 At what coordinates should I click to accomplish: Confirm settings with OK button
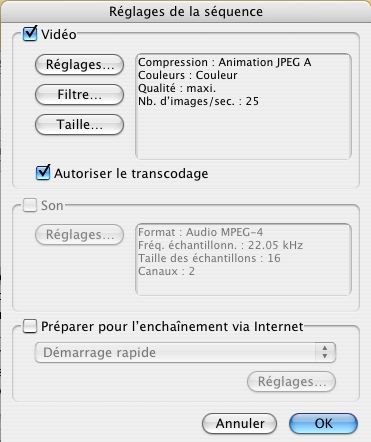click(x=323, y=424)
